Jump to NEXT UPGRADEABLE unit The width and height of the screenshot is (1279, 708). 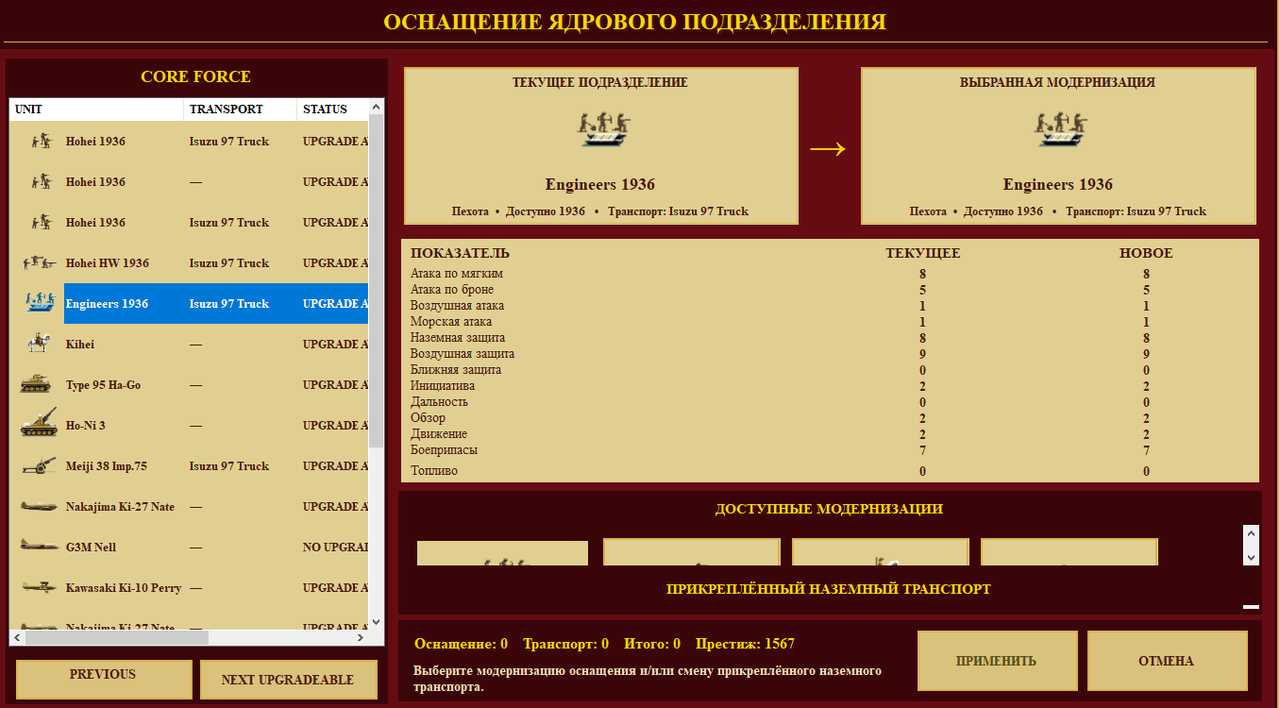click(288, 679)
